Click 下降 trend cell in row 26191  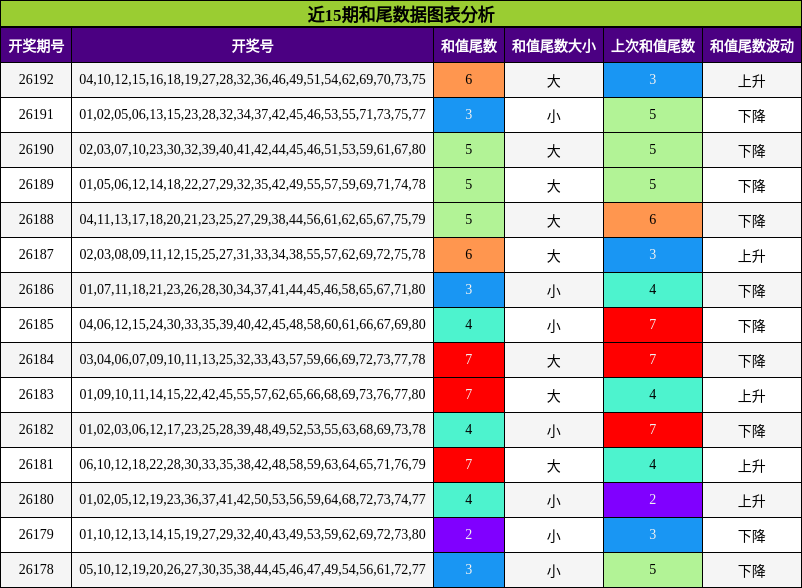tap(752, 115)
